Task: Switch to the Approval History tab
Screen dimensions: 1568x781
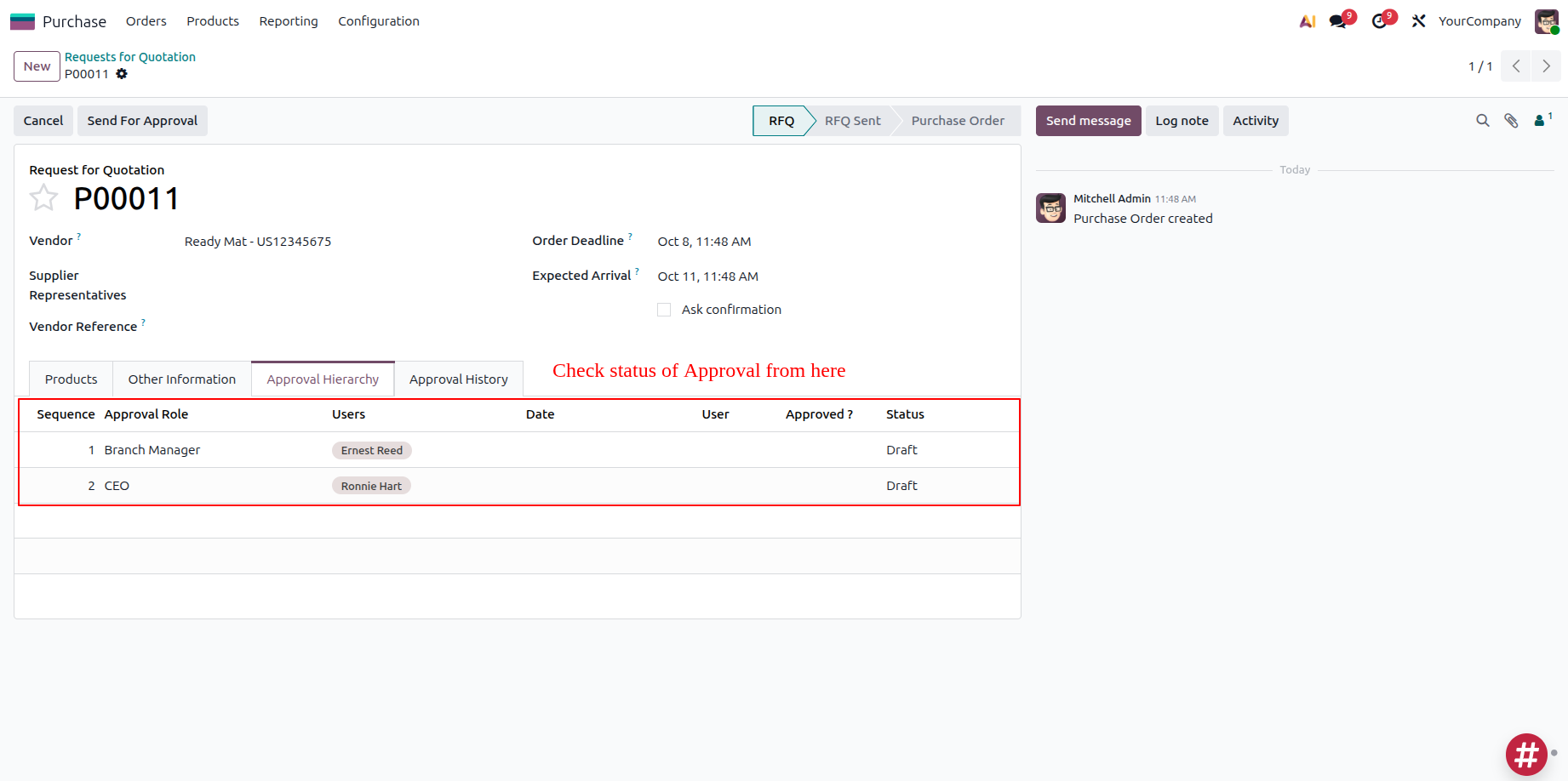Action: coord(458,379)
